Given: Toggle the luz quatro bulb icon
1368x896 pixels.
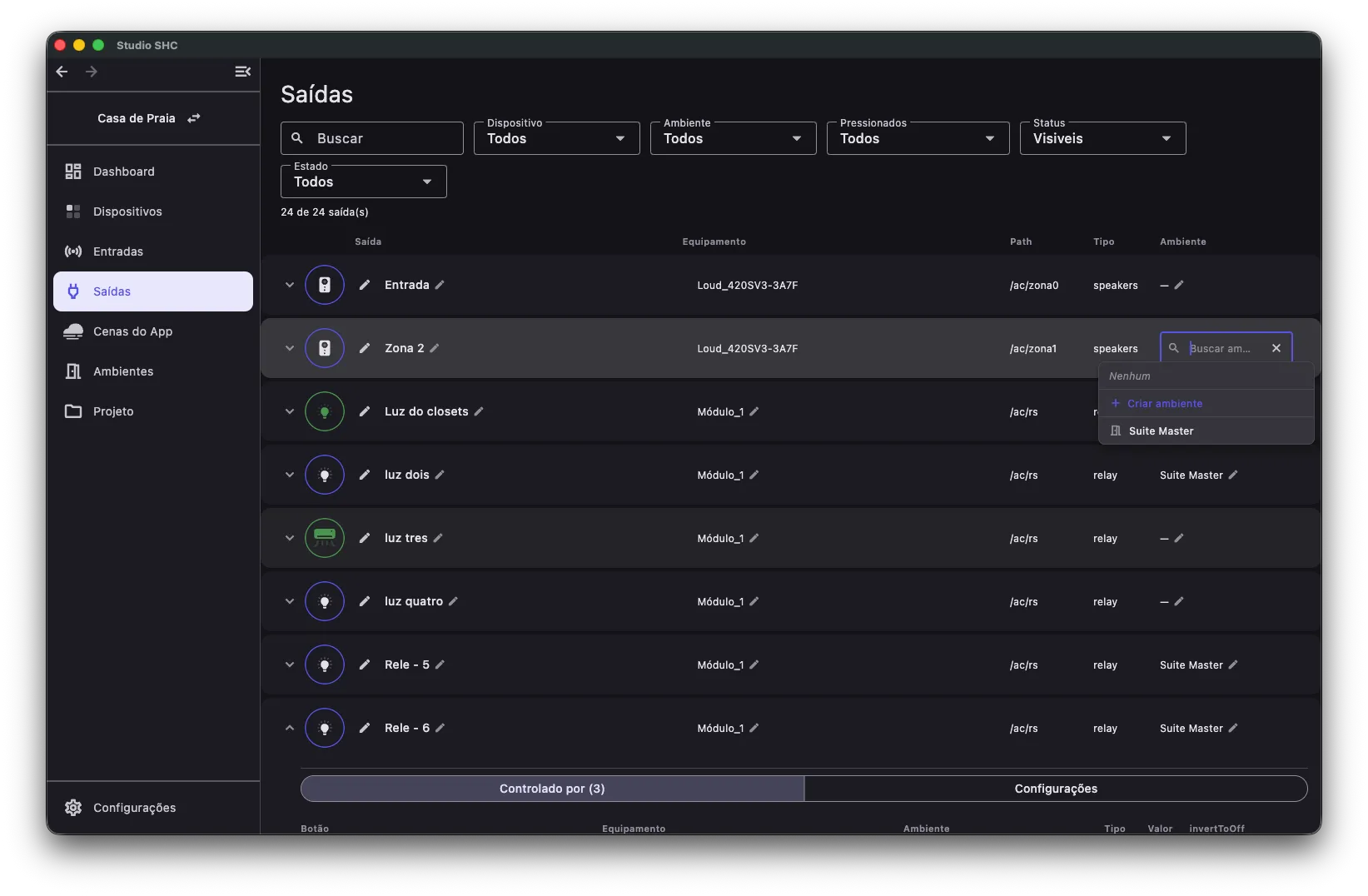Looking at the screenshot, I should click(x=325, y=601).
